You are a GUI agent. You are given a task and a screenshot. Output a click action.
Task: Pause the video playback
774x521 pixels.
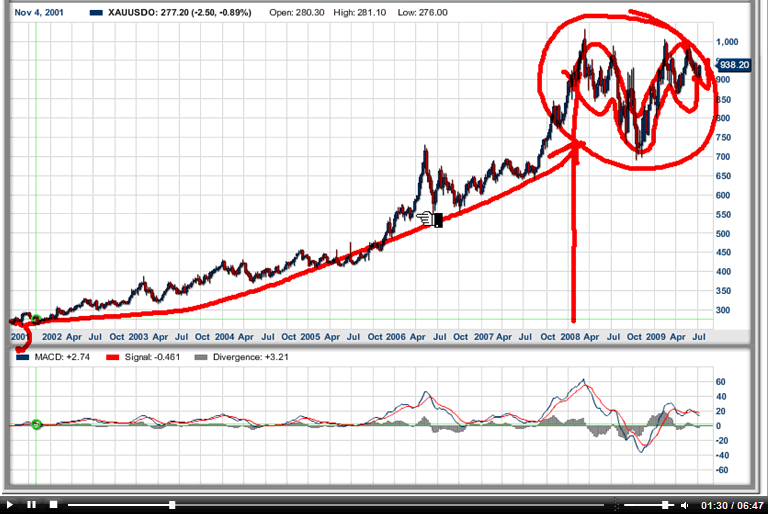[x=32, y=505]
